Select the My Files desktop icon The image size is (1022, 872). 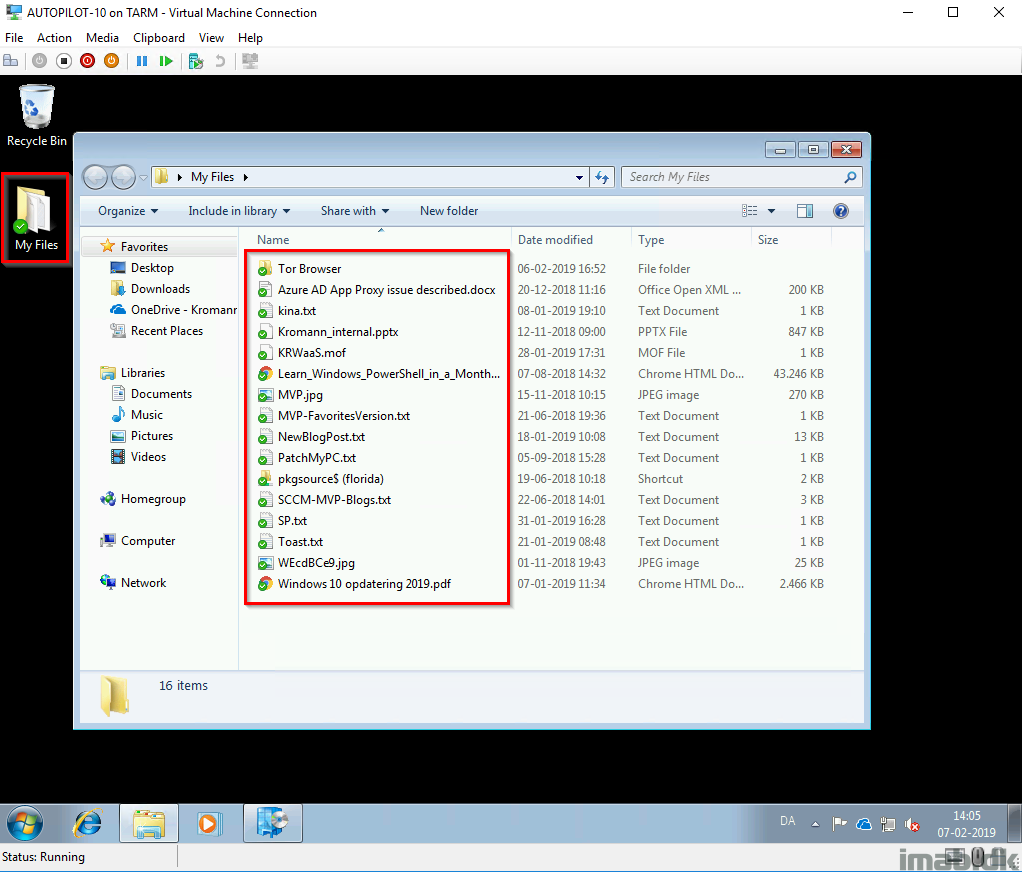(36, 218)
